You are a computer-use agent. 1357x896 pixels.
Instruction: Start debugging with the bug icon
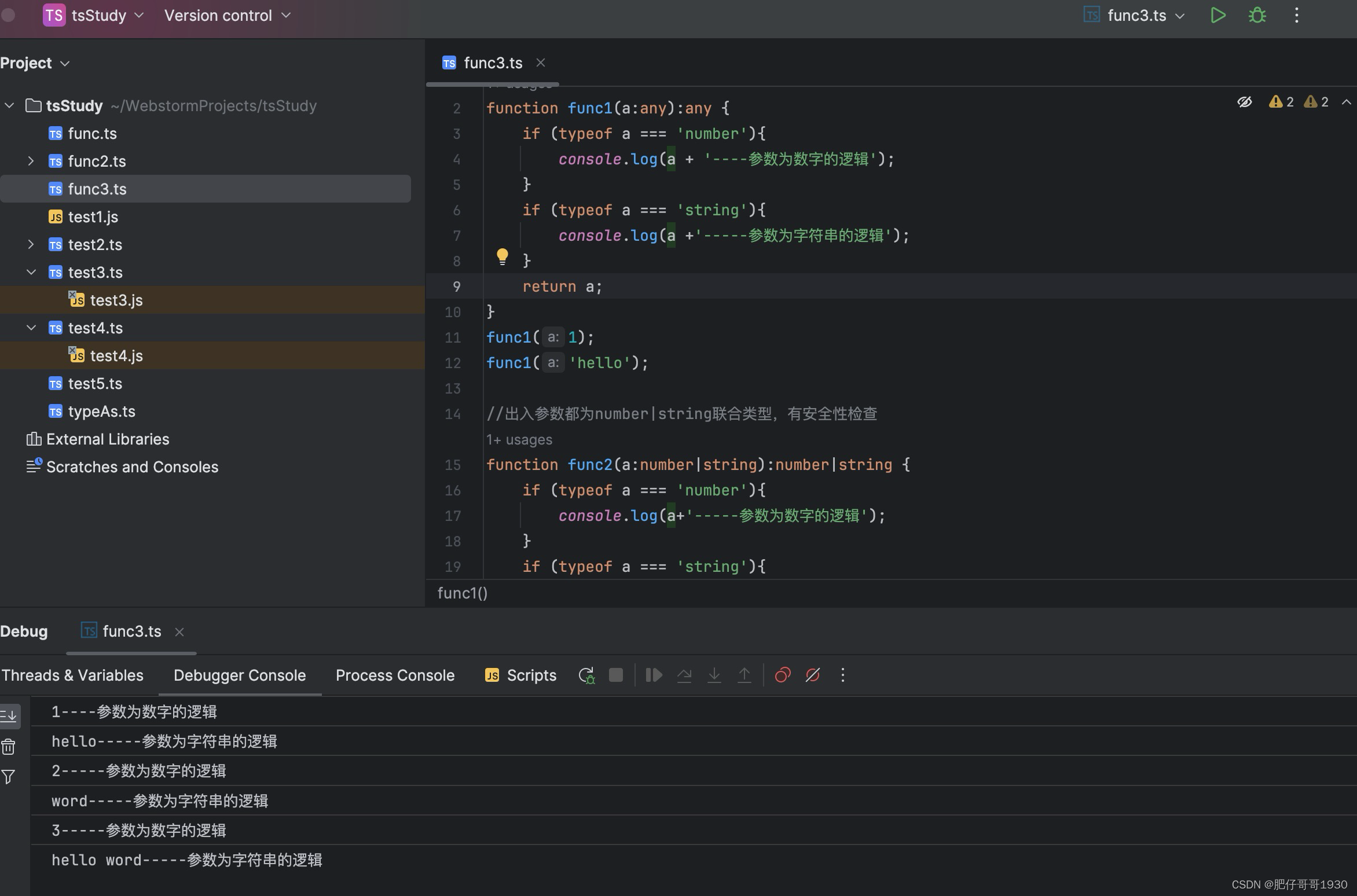(1257, 16)
